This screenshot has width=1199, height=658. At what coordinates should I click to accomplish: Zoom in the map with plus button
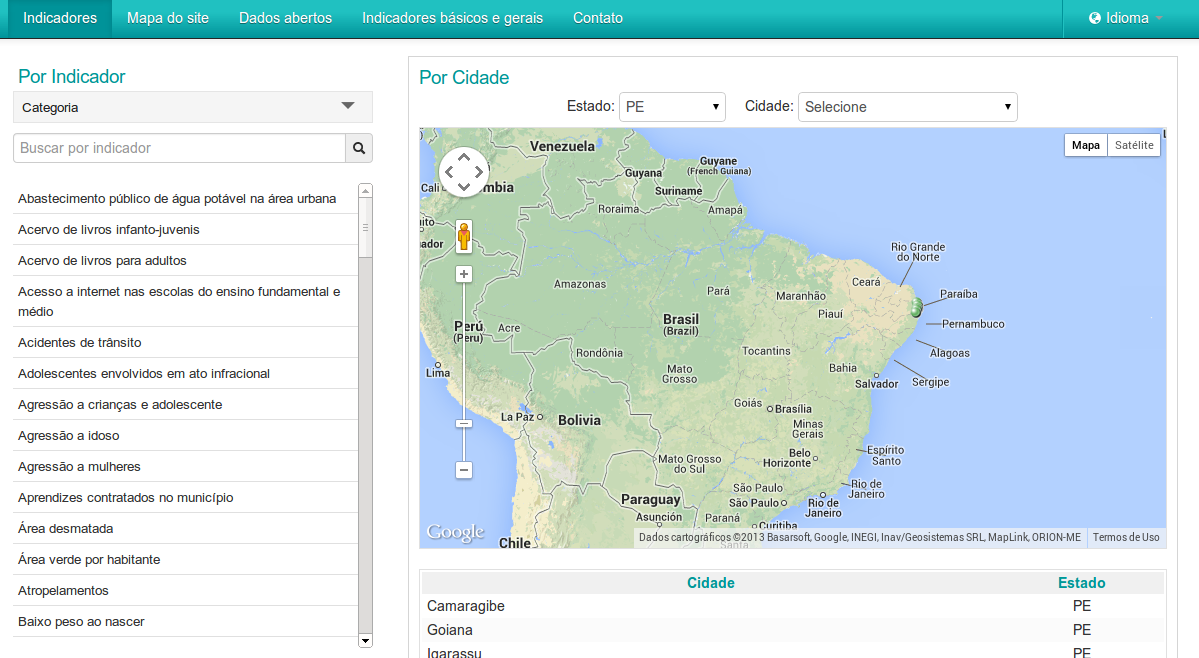[463, 274]
